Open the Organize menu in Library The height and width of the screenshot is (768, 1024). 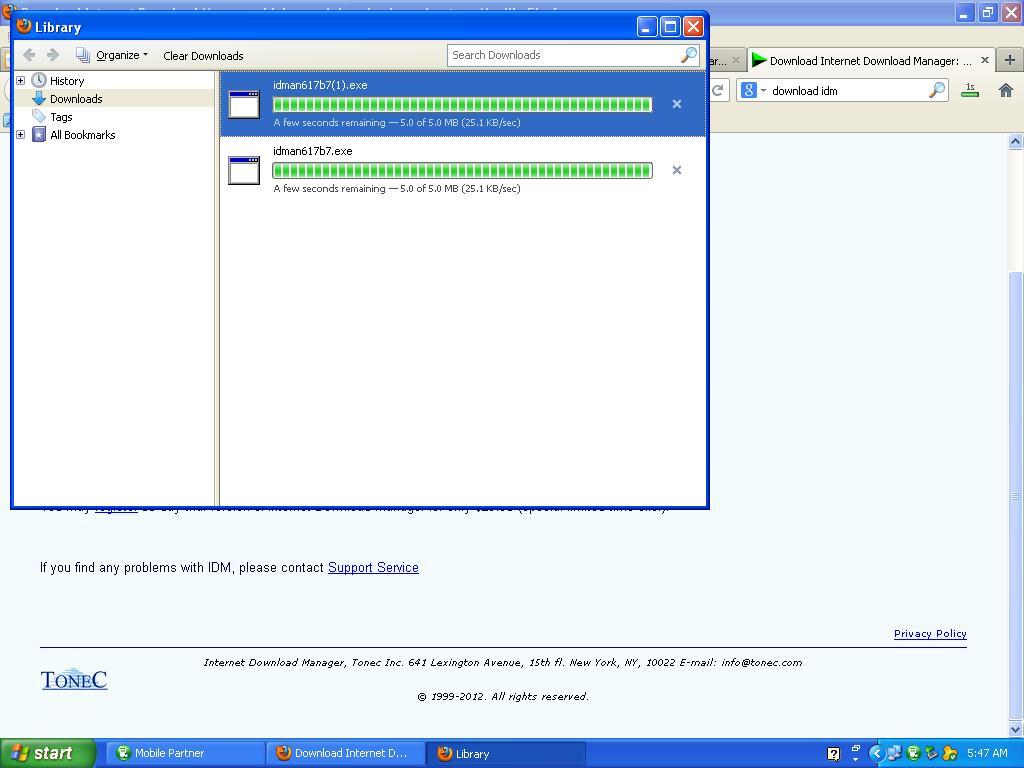pyautogui.click(x=112, y=55)
